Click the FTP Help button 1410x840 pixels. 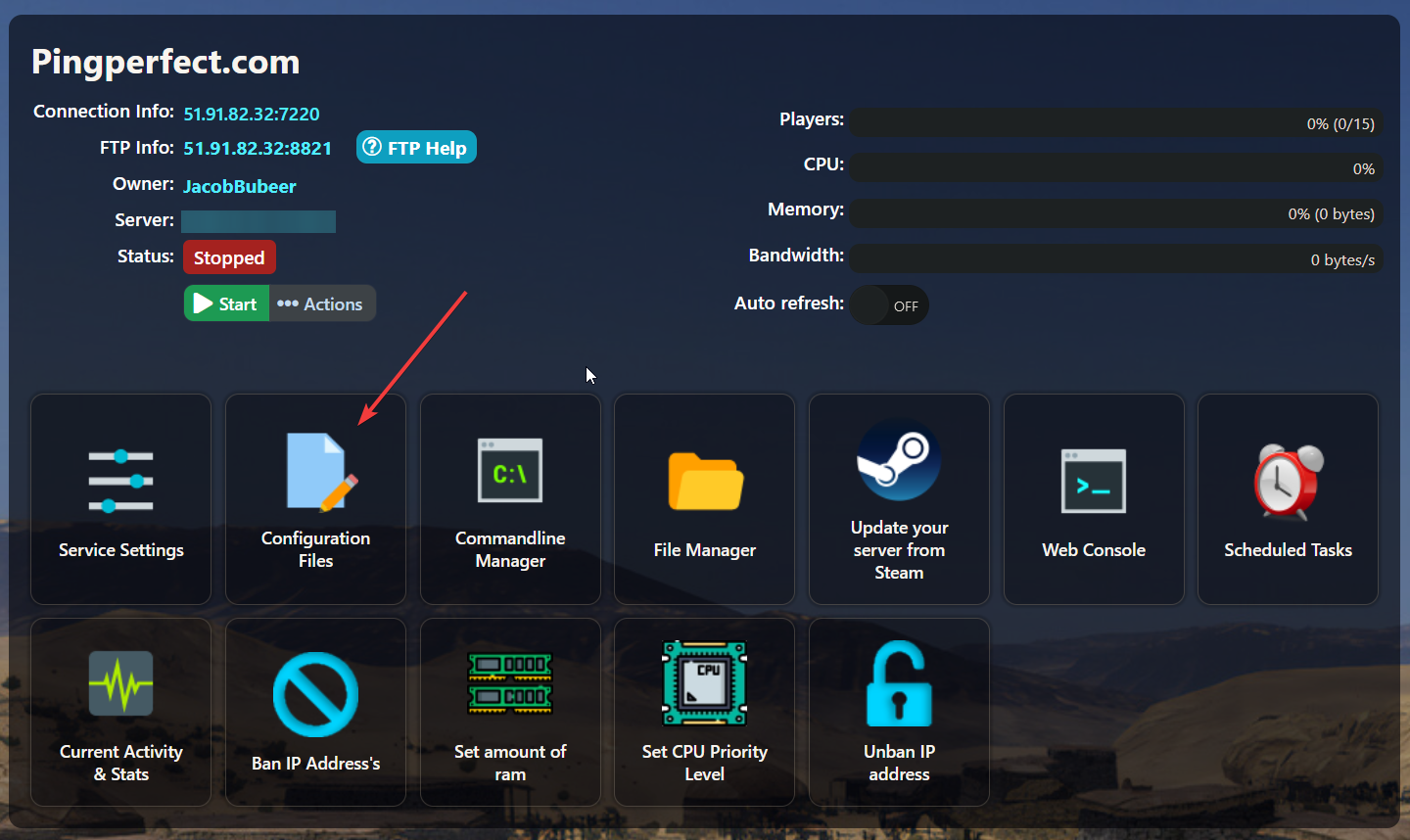(416, 148)
